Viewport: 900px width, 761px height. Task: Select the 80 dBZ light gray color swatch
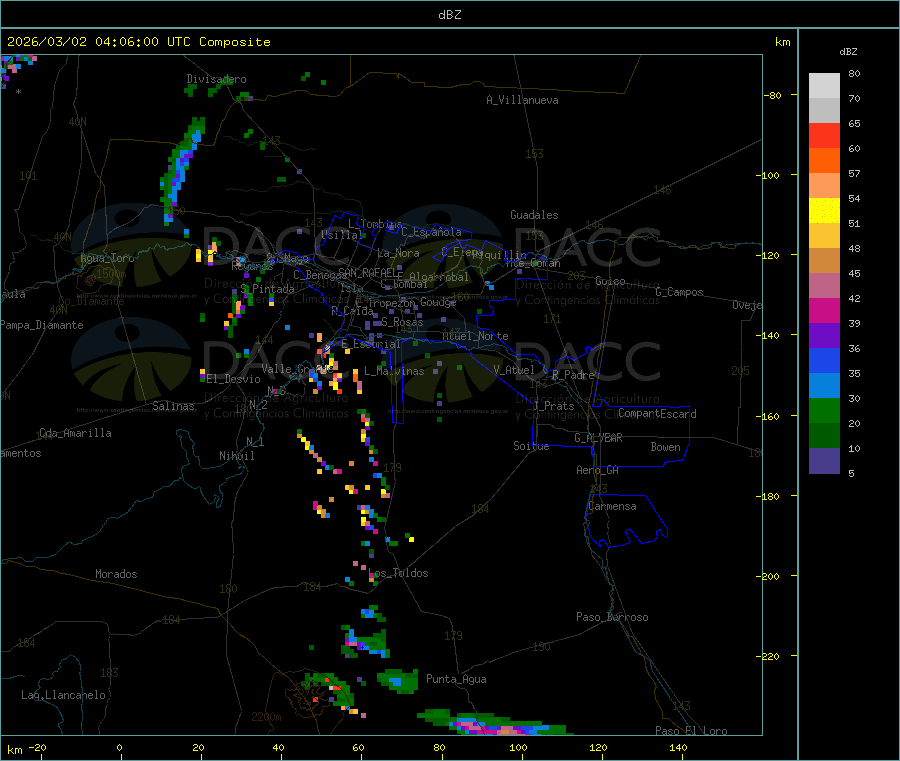pyautogui.click(x=824, y=86)
